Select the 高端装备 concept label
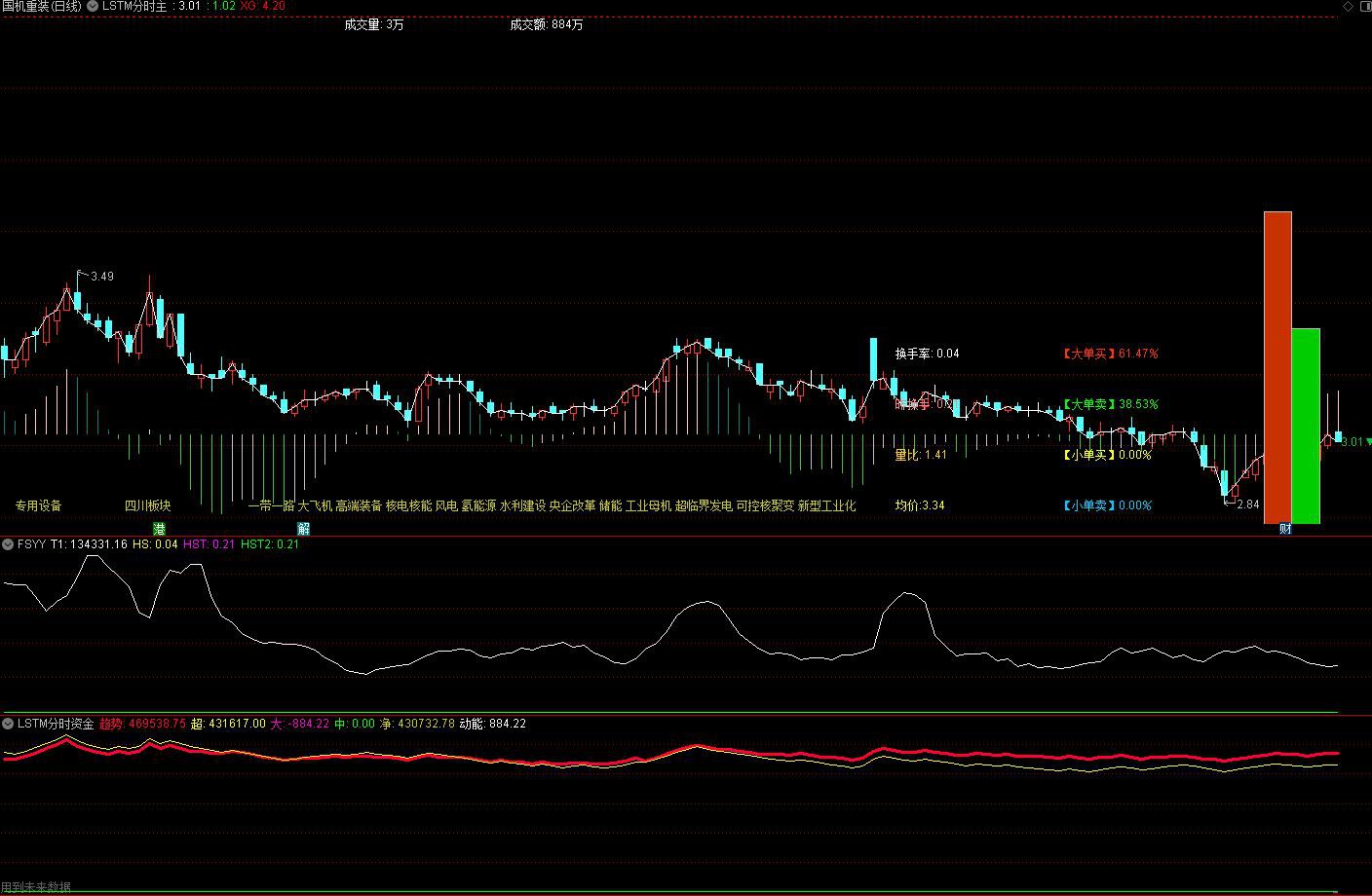Screen dimensions: 1372x896 coord(359,505)
